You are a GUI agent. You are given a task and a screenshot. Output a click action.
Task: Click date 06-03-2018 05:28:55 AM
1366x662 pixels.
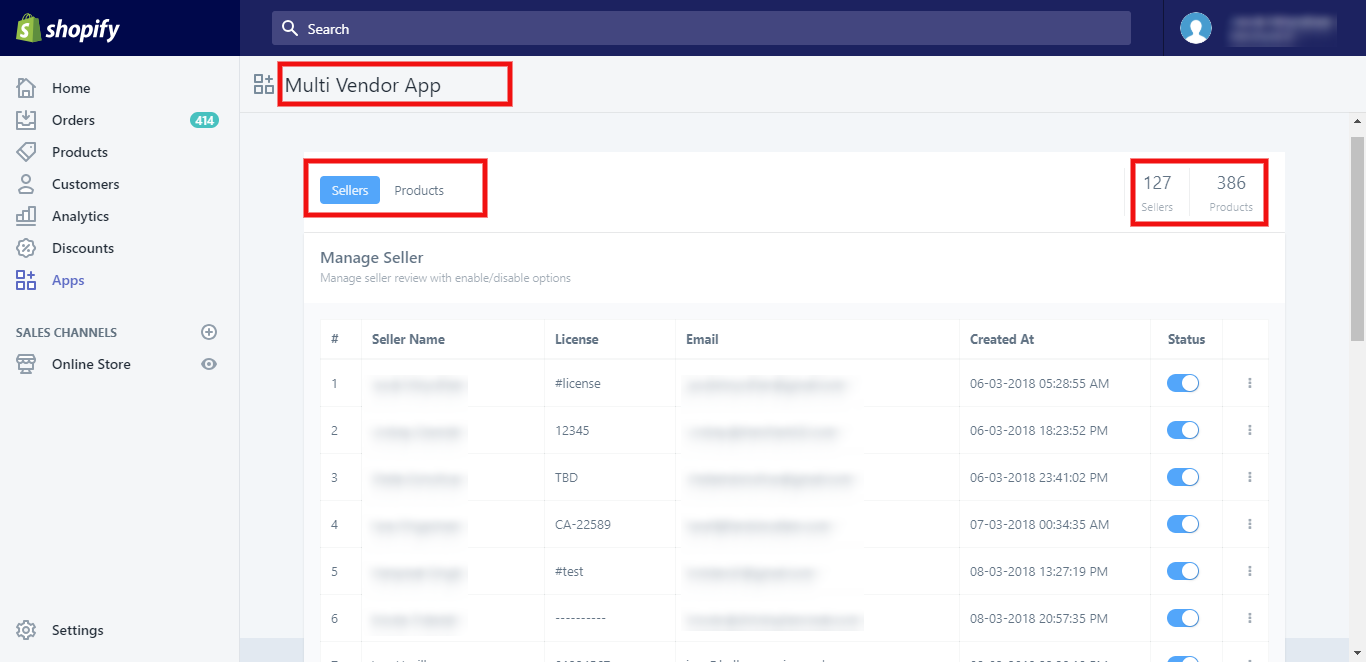(x=1039, y=383)
